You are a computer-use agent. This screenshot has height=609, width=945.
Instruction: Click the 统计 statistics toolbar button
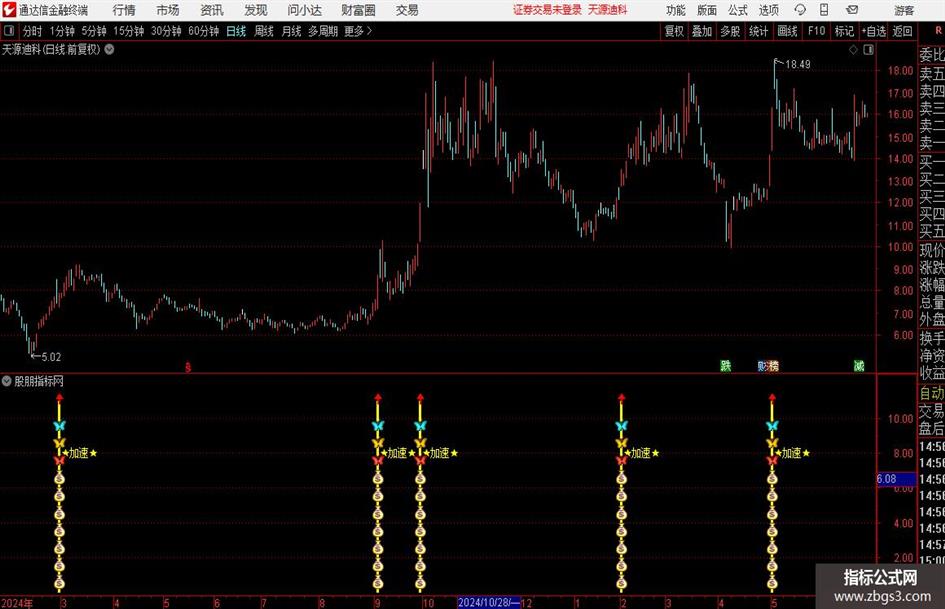pos(758,31)
